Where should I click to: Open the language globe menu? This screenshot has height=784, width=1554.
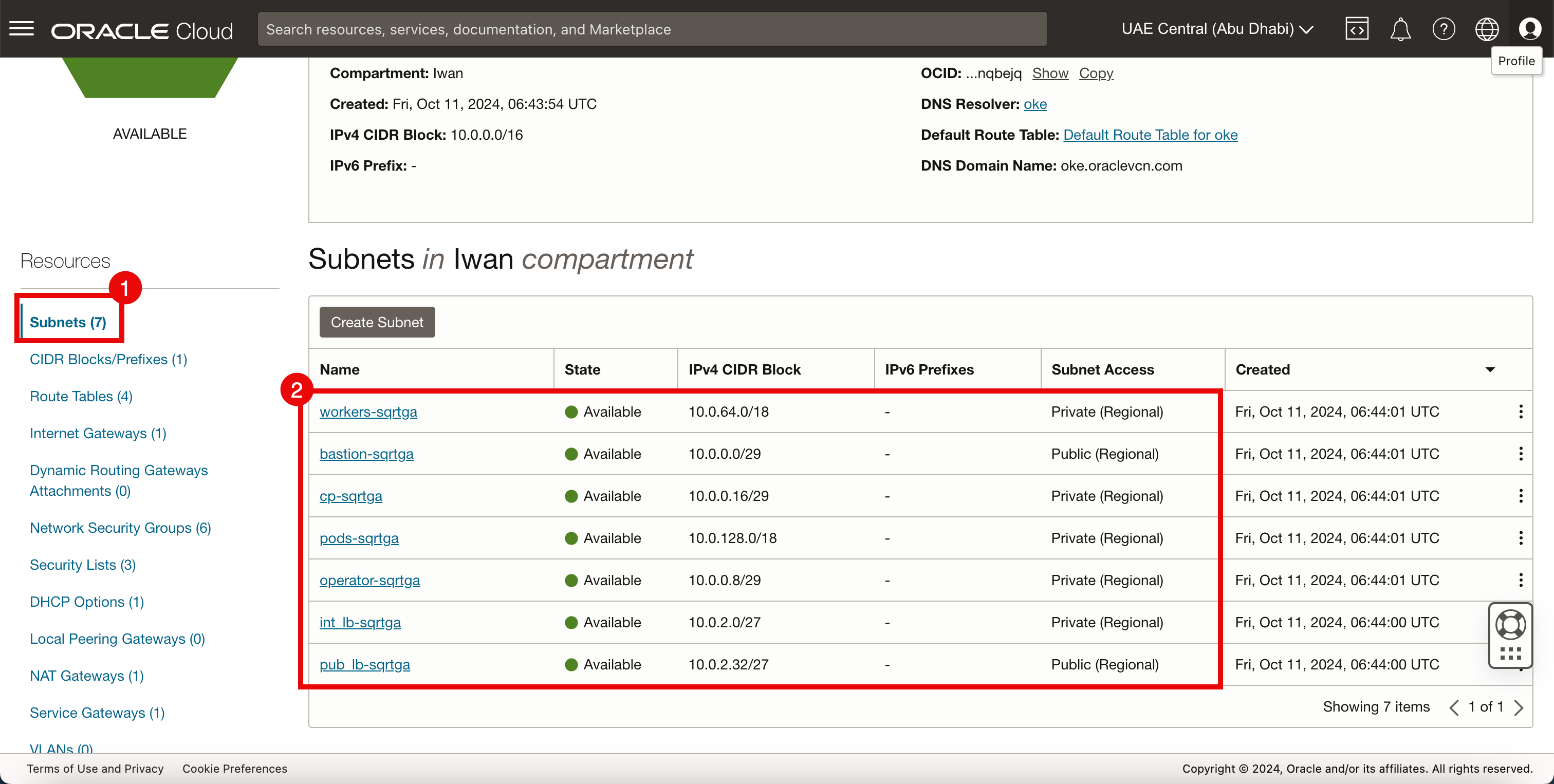1487,29
